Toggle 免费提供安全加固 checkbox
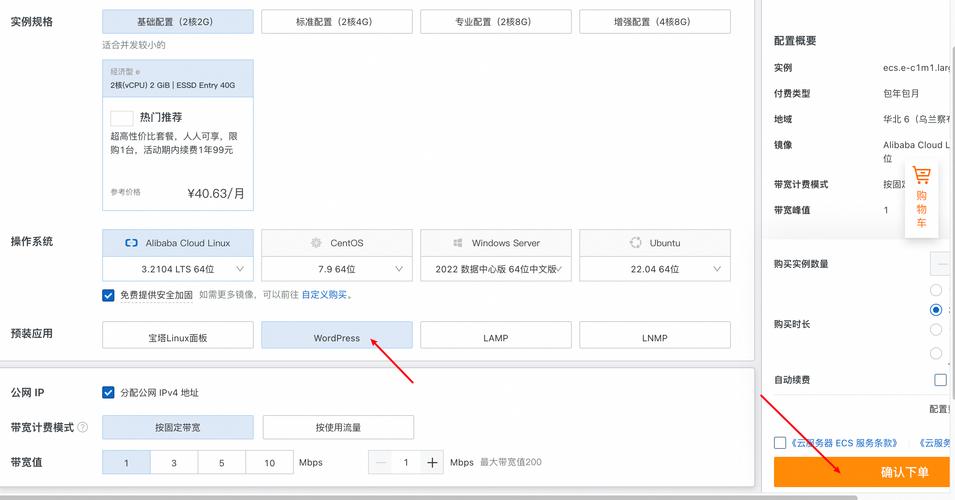 (108, 295)
